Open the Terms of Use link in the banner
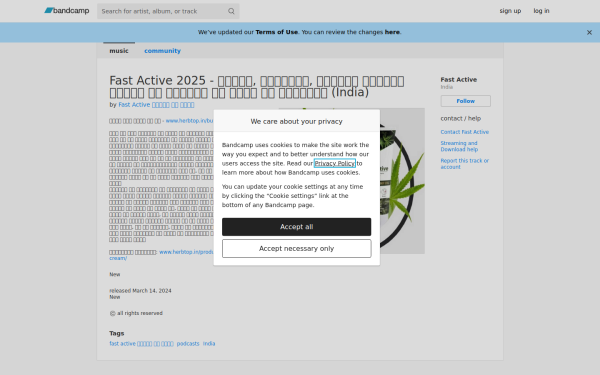Image resolution: width=600 pixels, height=375 pixels. (276, 32)
